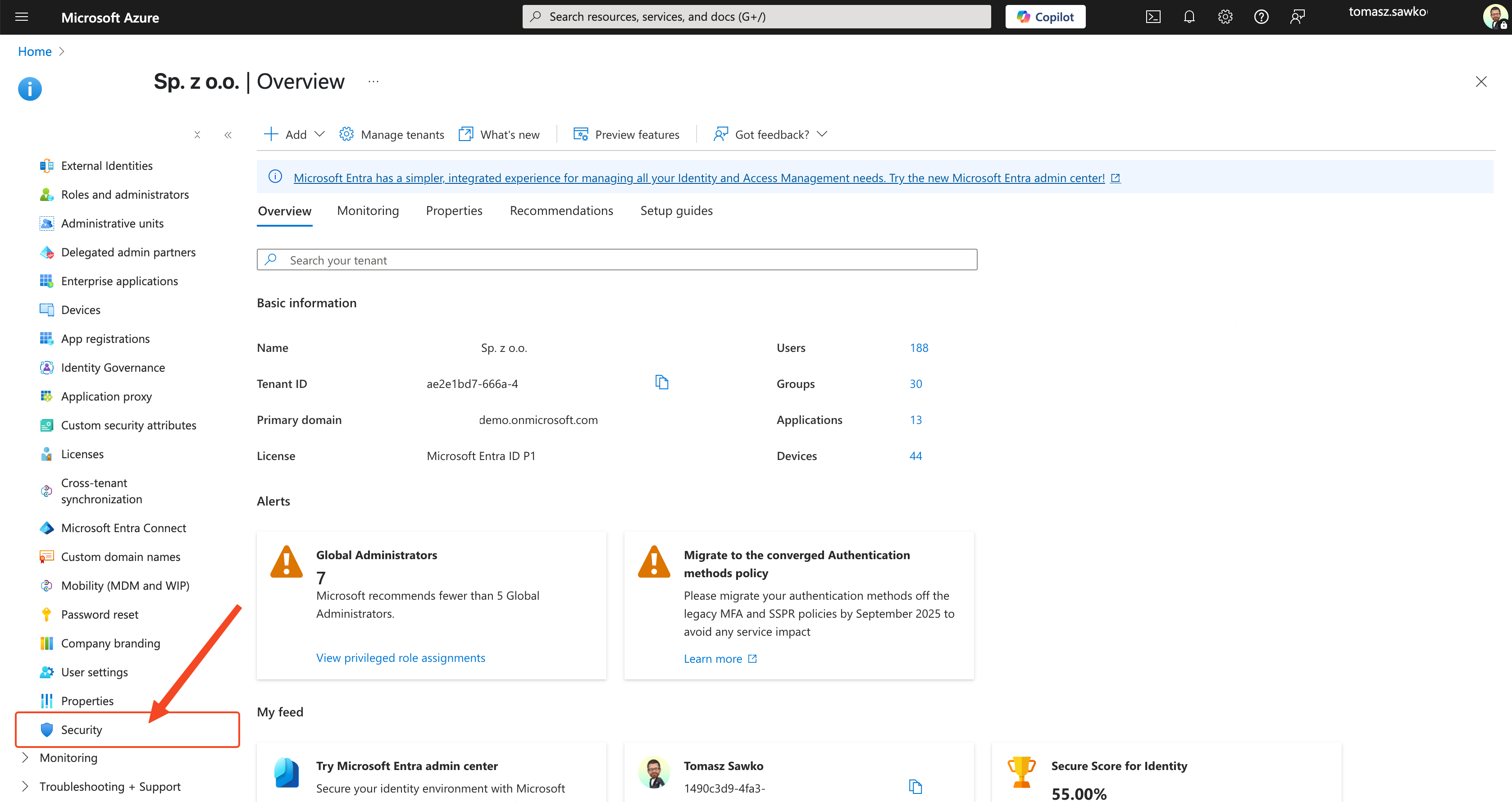
Task: Click the Home breadcrumb link
Action: coord(35,52)
